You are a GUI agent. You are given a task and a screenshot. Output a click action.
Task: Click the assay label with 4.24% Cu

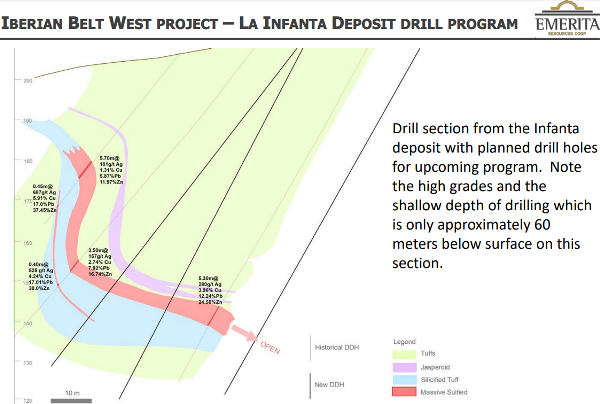tap(41, 276)
